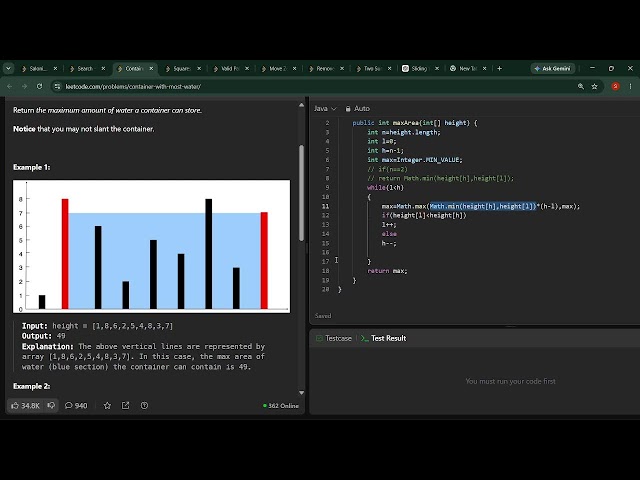Bookmark this page with the star
This screenshot has height=480, width=640.
pyautogui.click(x=594, y=87)
